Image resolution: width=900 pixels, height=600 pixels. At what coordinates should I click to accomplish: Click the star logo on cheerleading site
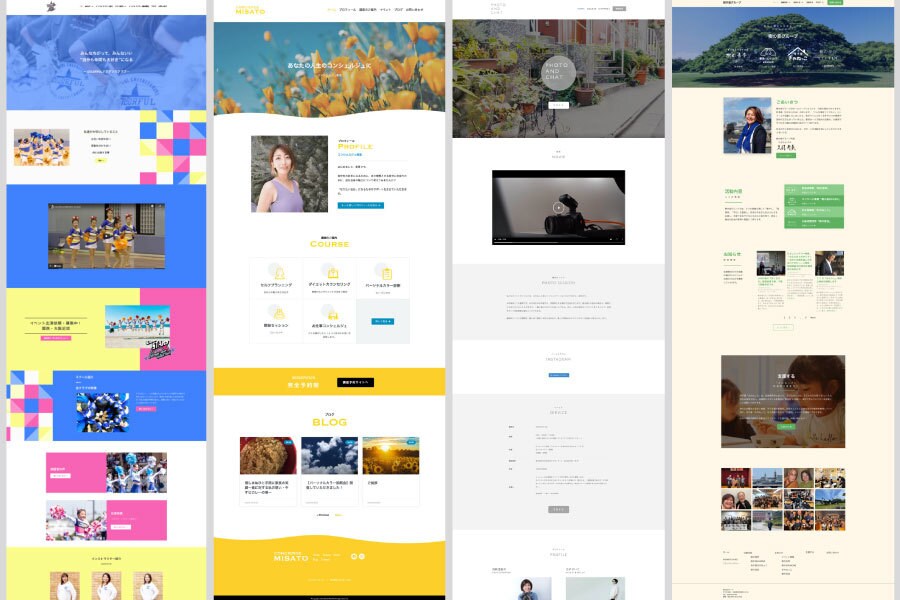point(52,7)
